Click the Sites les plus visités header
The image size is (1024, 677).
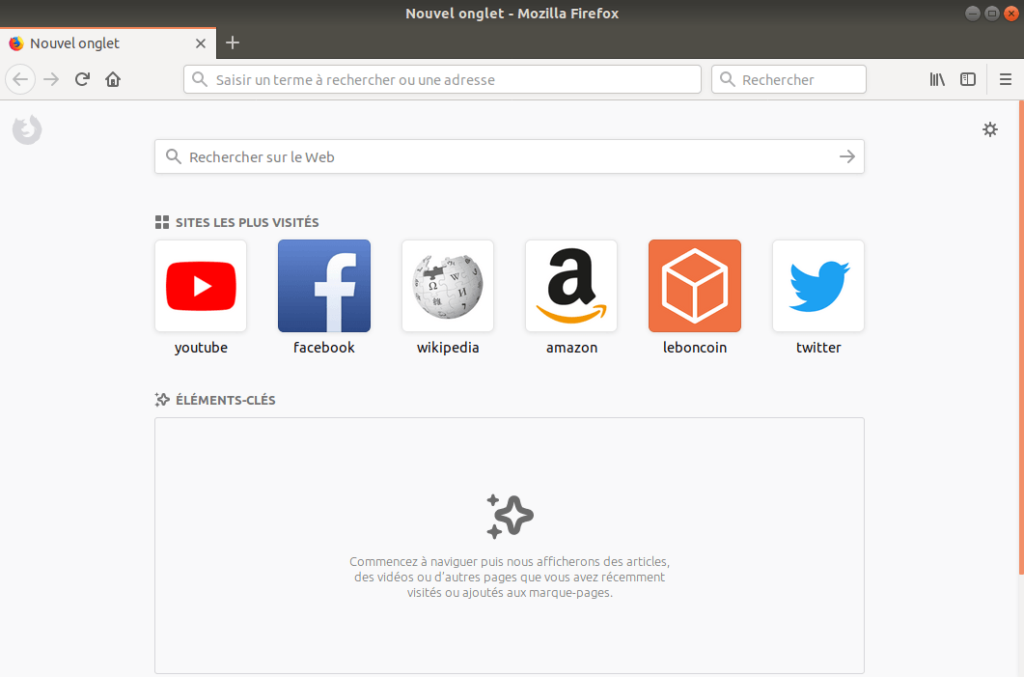[237, 223]
